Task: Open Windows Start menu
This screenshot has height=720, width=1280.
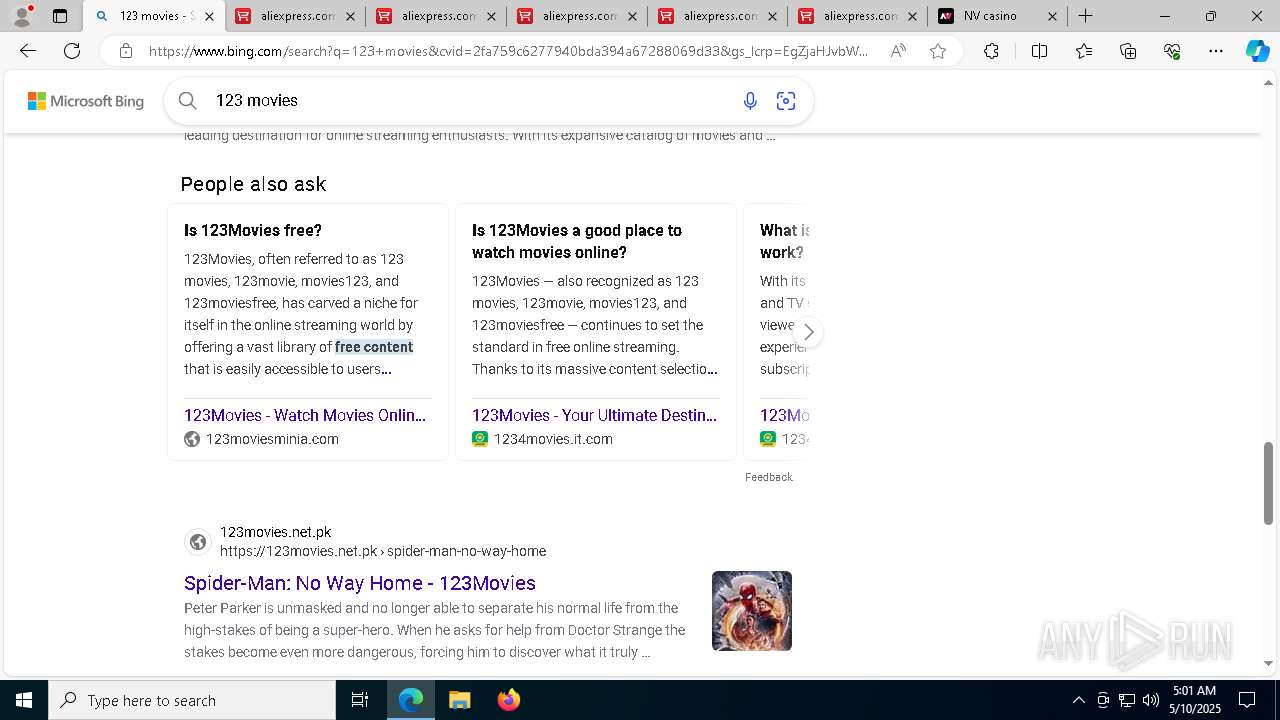Action: tap(24, 700)
